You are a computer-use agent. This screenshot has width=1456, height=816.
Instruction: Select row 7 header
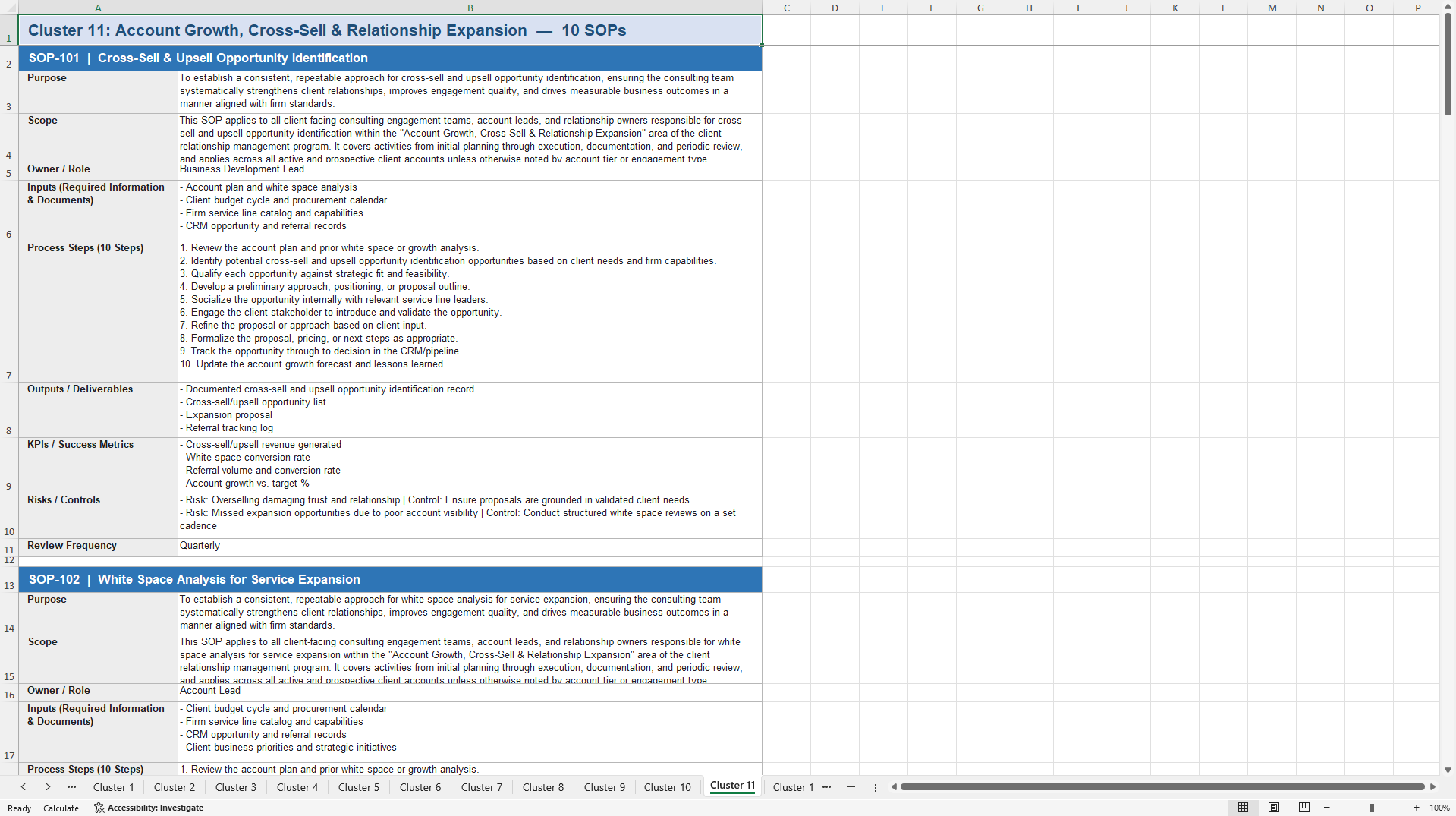(9, 311)
